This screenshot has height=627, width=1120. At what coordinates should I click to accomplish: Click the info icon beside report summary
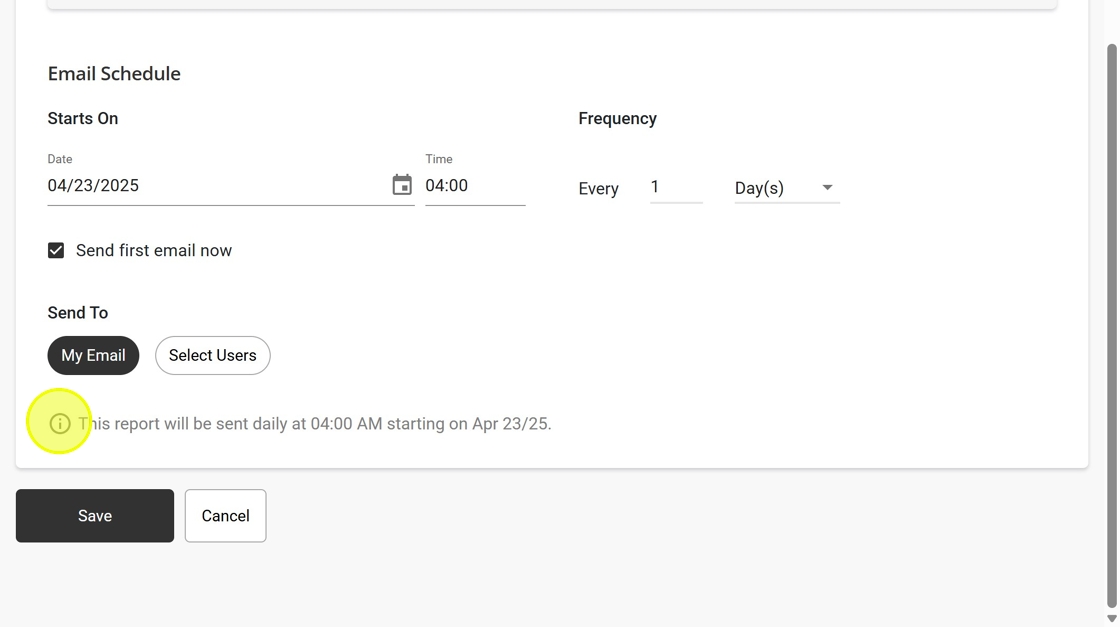click(x=60, y=423)
